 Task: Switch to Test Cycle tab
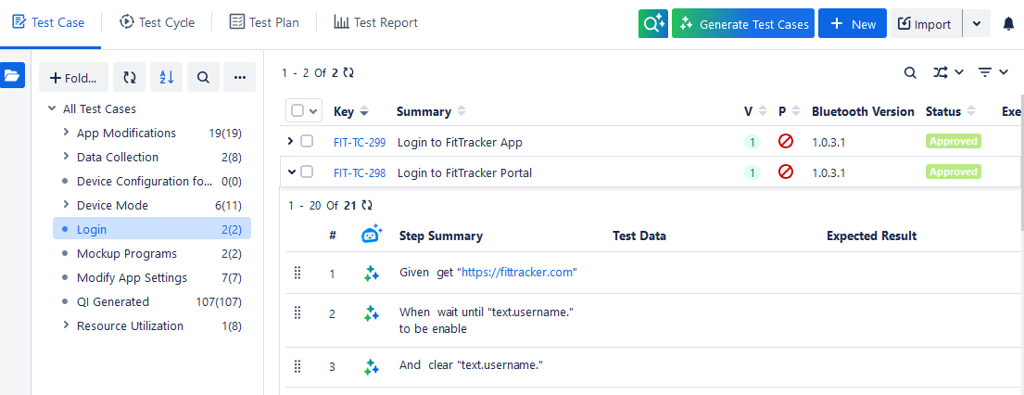pos(157,23)
